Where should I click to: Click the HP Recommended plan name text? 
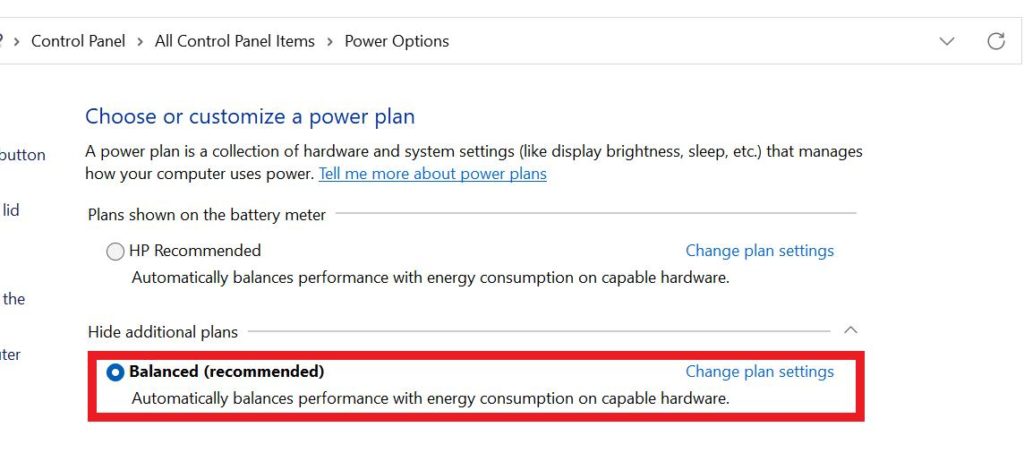tap(195, 251)
